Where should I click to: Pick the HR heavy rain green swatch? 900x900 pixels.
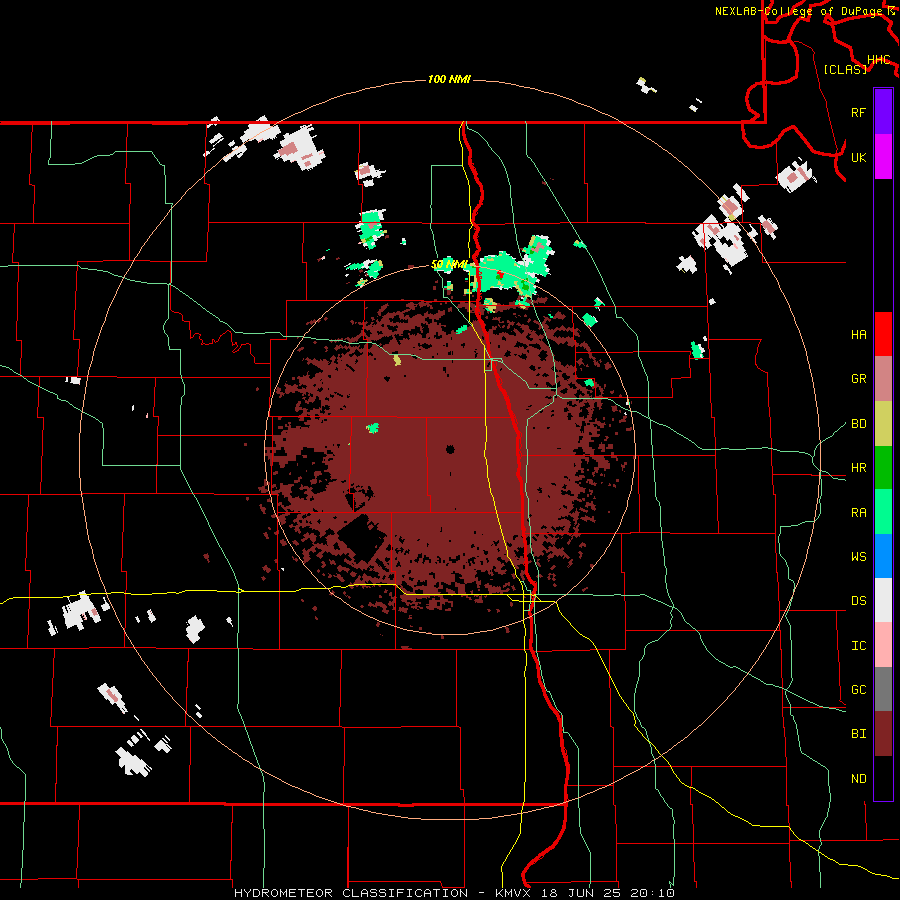click(x=883, y=467)
